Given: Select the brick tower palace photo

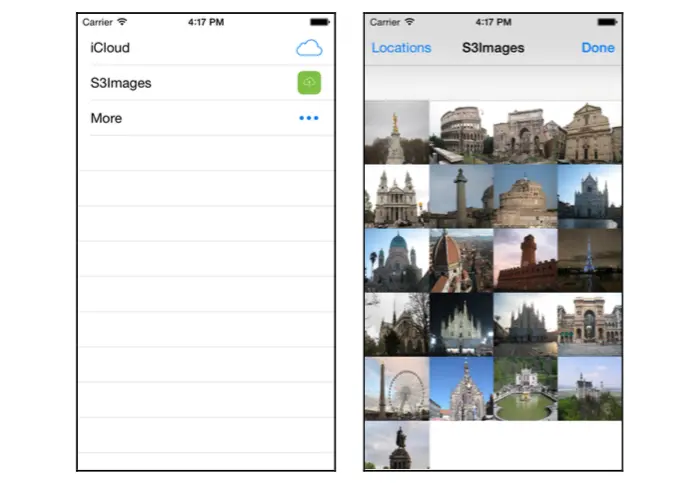Looking at the screenshot, I should 525,260.
